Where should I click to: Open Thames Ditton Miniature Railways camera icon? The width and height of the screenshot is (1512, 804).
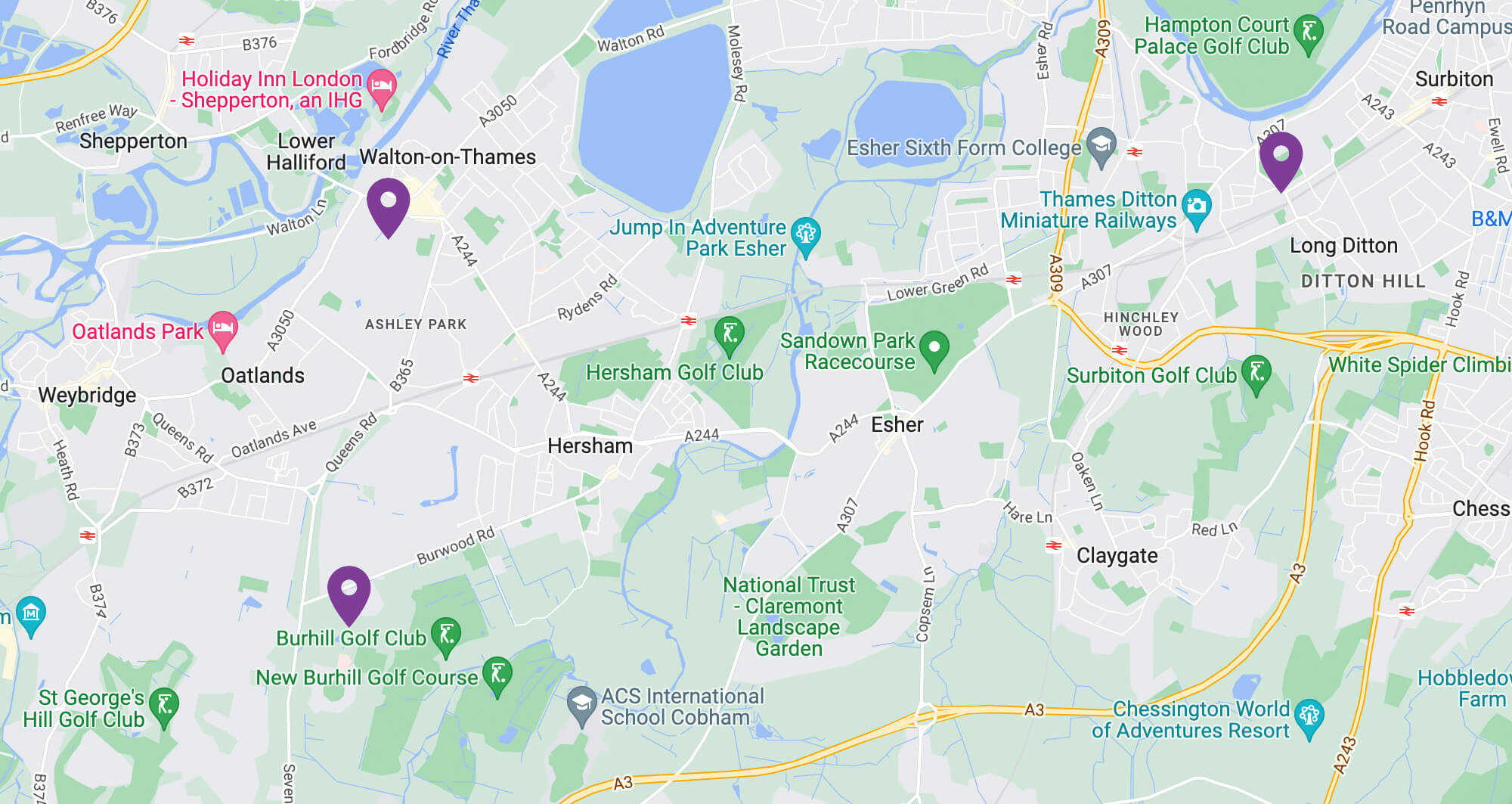[1197, 209]
